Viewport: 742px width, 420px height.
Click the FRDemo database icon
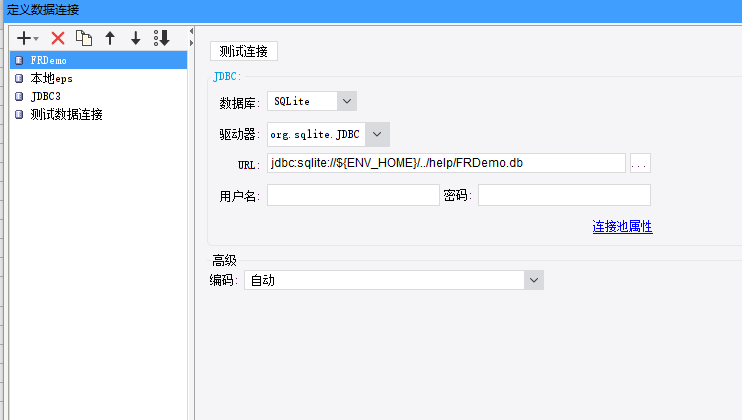[x=19, y=60]
